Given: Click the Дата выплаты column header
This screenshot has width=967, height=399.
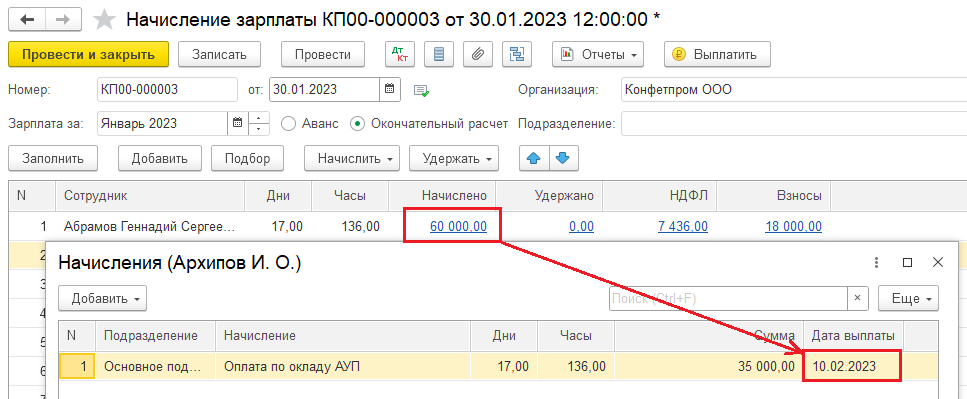Looking at the screenshot, I should pos(854,335).
